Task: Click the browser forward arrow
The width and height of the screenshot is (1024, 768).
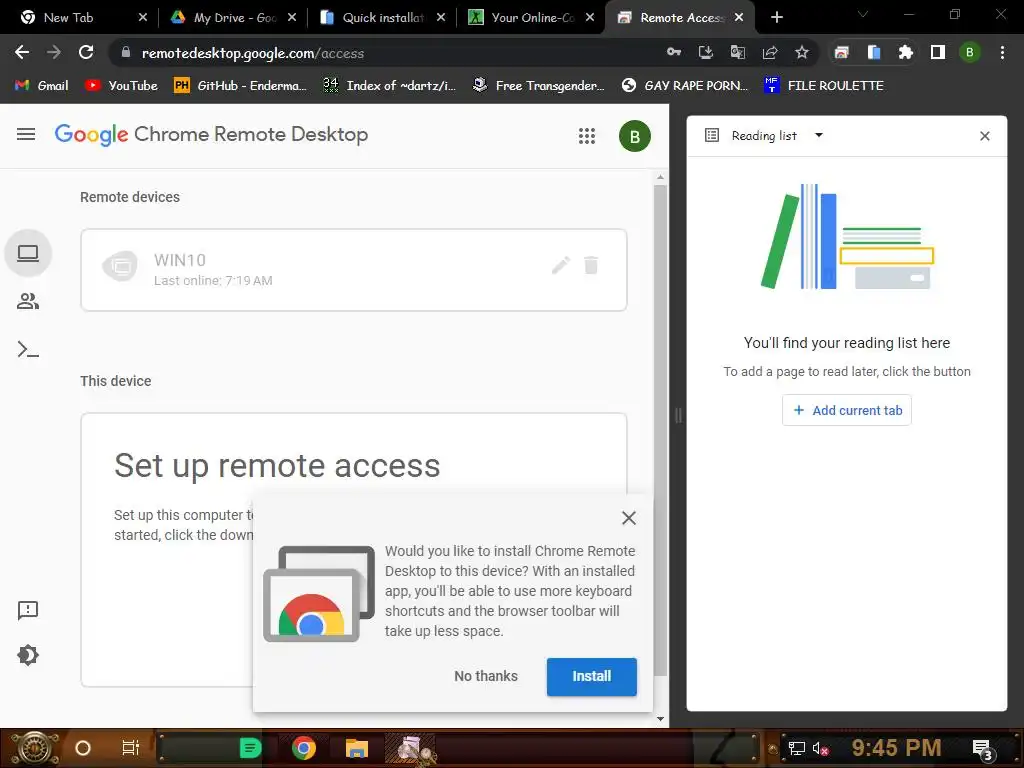Action: pyautogui.click(x=54, y=53)
